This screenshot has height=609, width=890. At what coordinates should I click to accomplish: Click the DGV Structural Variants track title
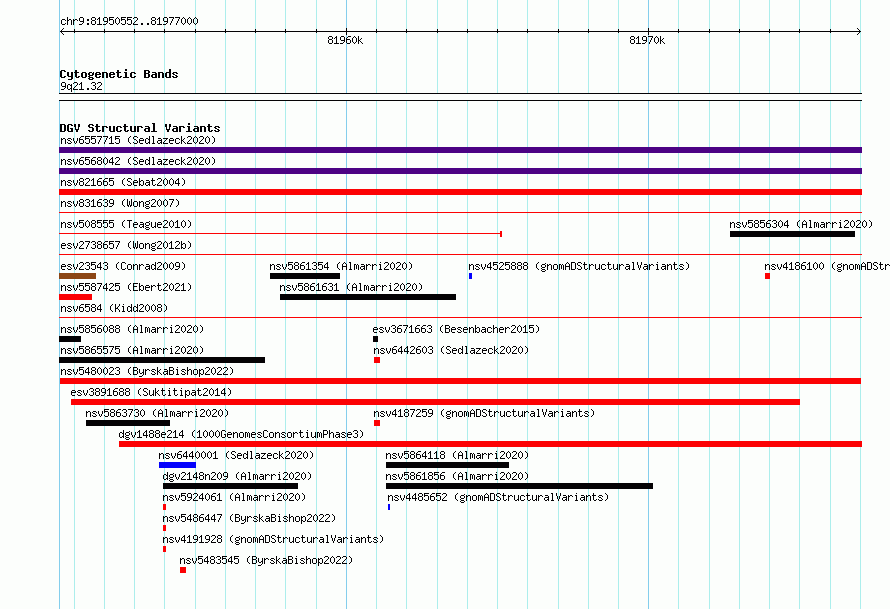(x=140, y=128)
